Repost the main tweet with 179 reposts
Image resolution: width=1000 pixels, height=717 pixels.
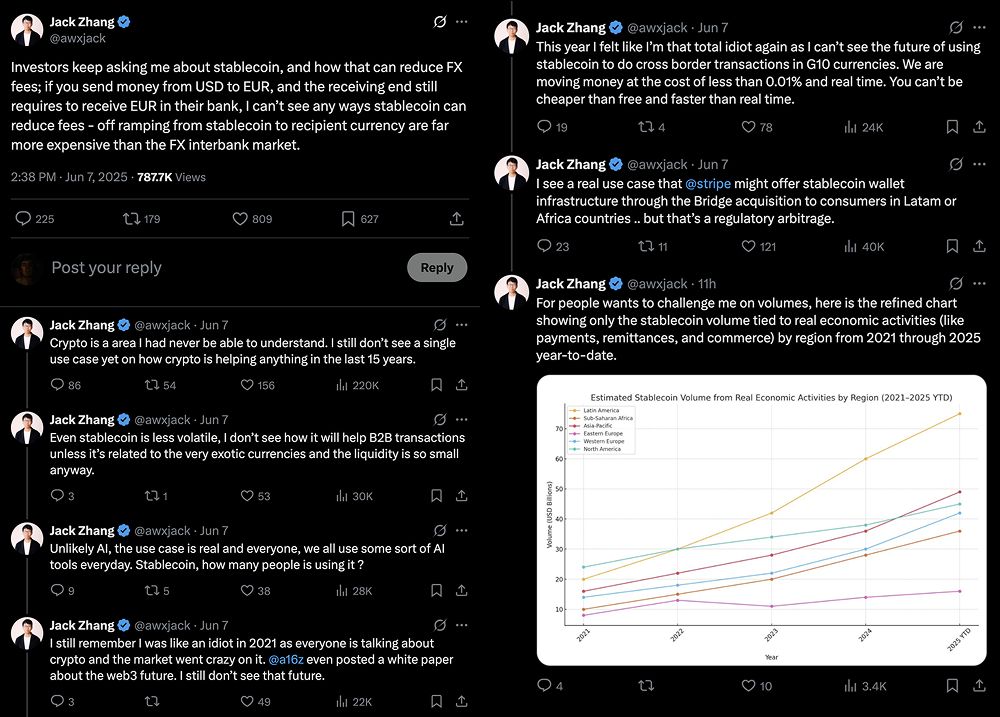pyautogui.click(x=129, y=218)
